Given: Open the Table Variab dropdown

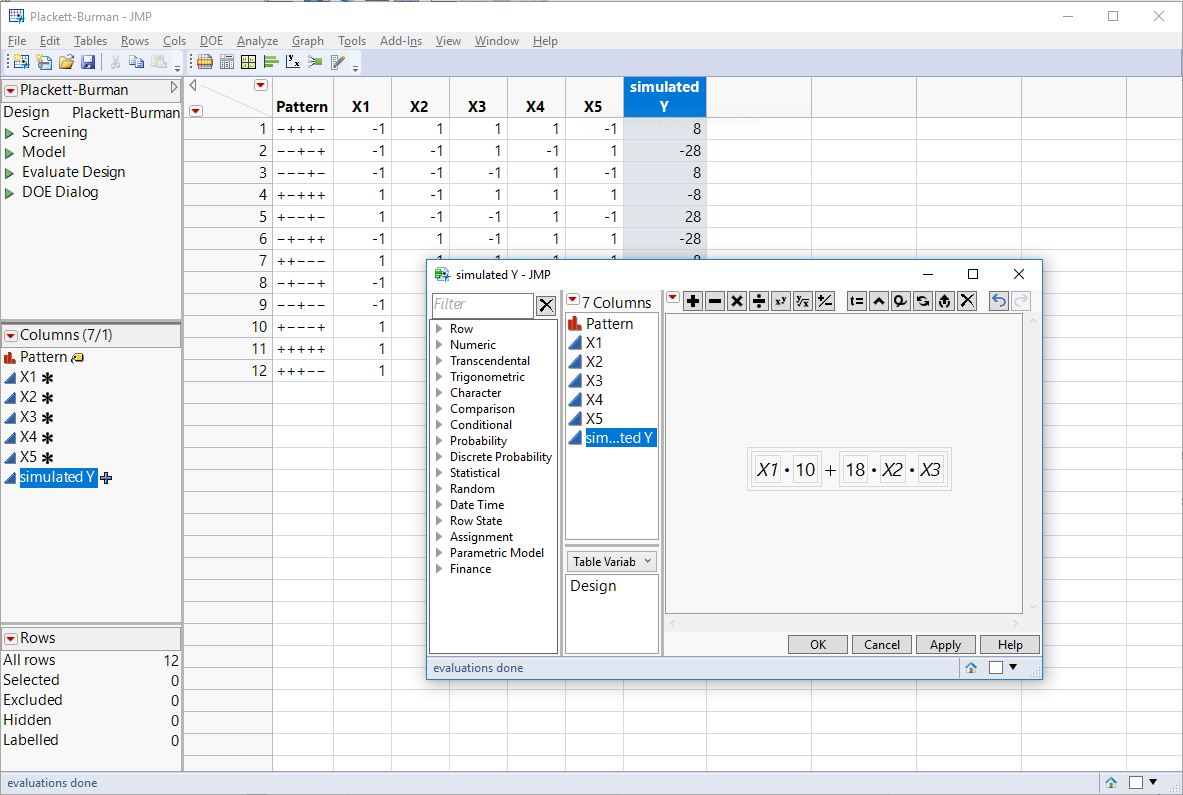Looking at the screenshot, I should [x=611, y=561].
